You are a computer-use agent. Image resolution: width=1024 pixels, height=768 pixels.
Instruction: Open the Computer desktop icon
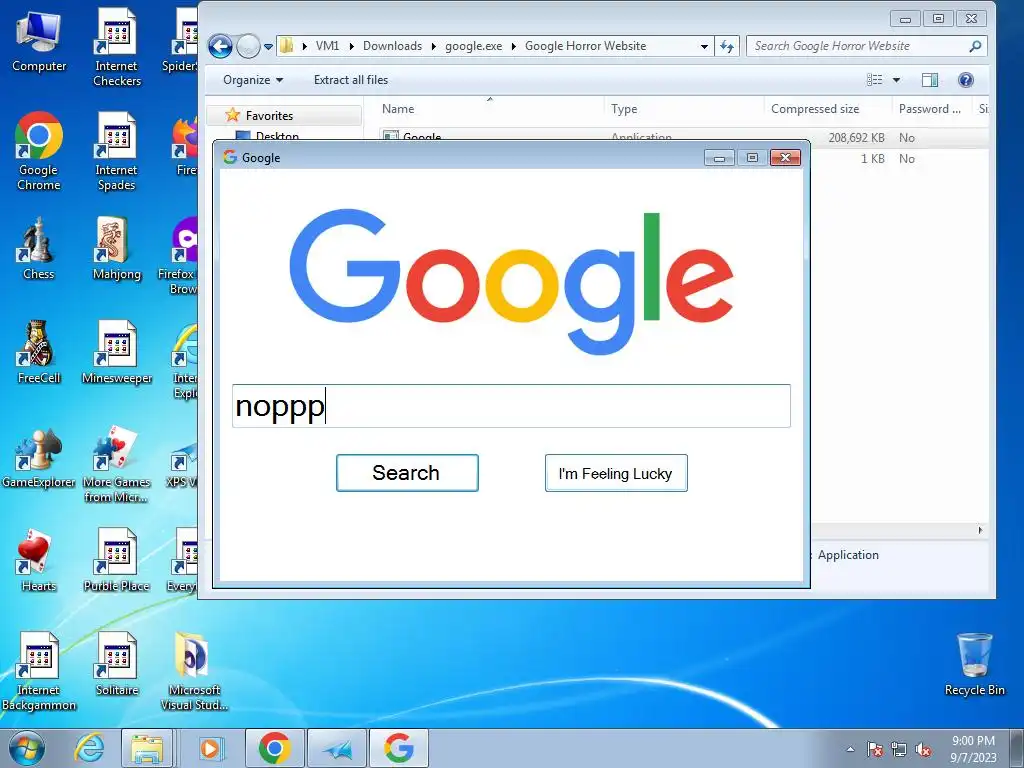(39, 42)
